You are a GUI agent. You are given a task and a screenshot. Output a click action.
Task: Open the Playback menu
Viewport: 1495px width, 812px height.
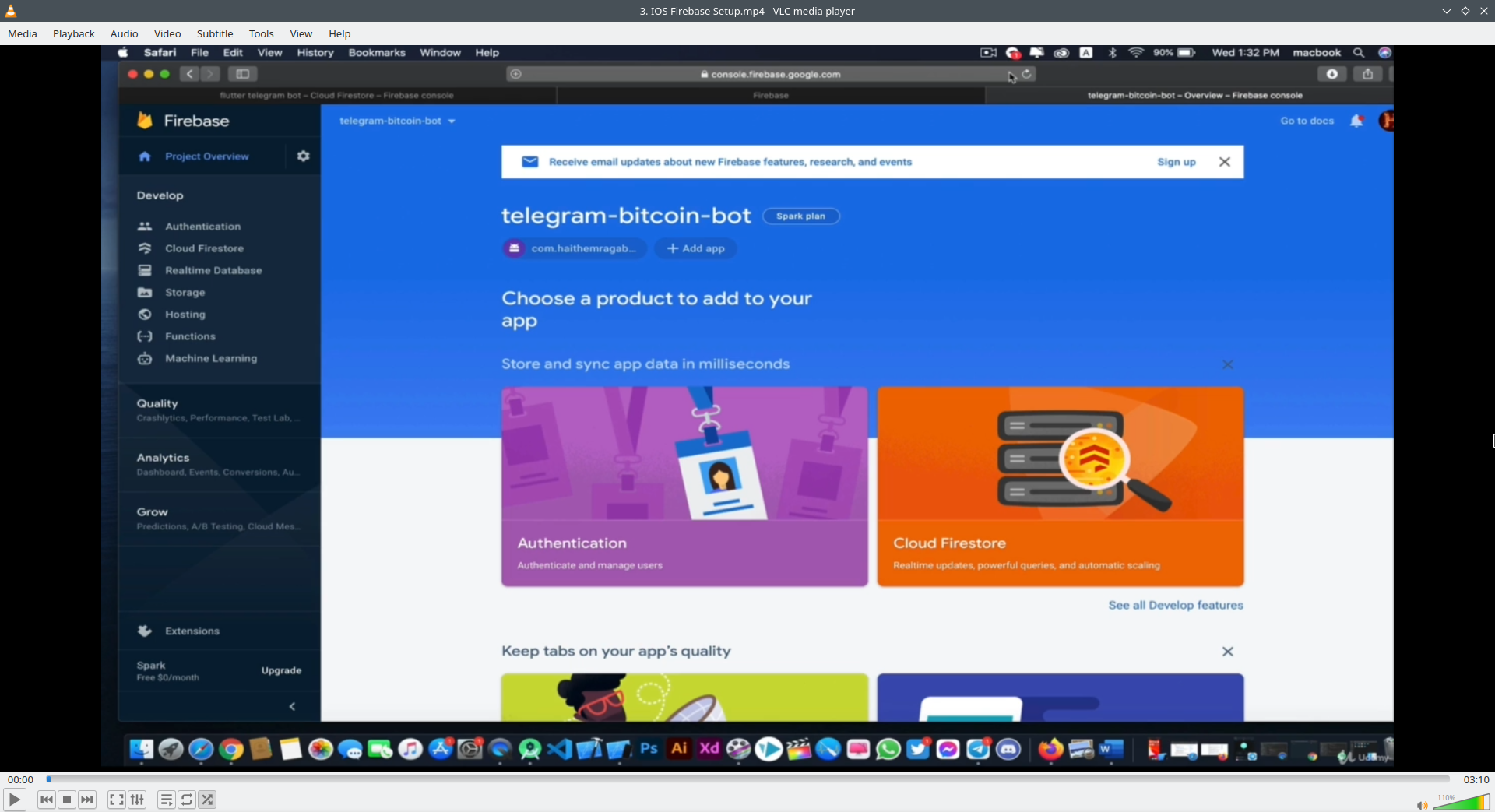click(74, 33)
